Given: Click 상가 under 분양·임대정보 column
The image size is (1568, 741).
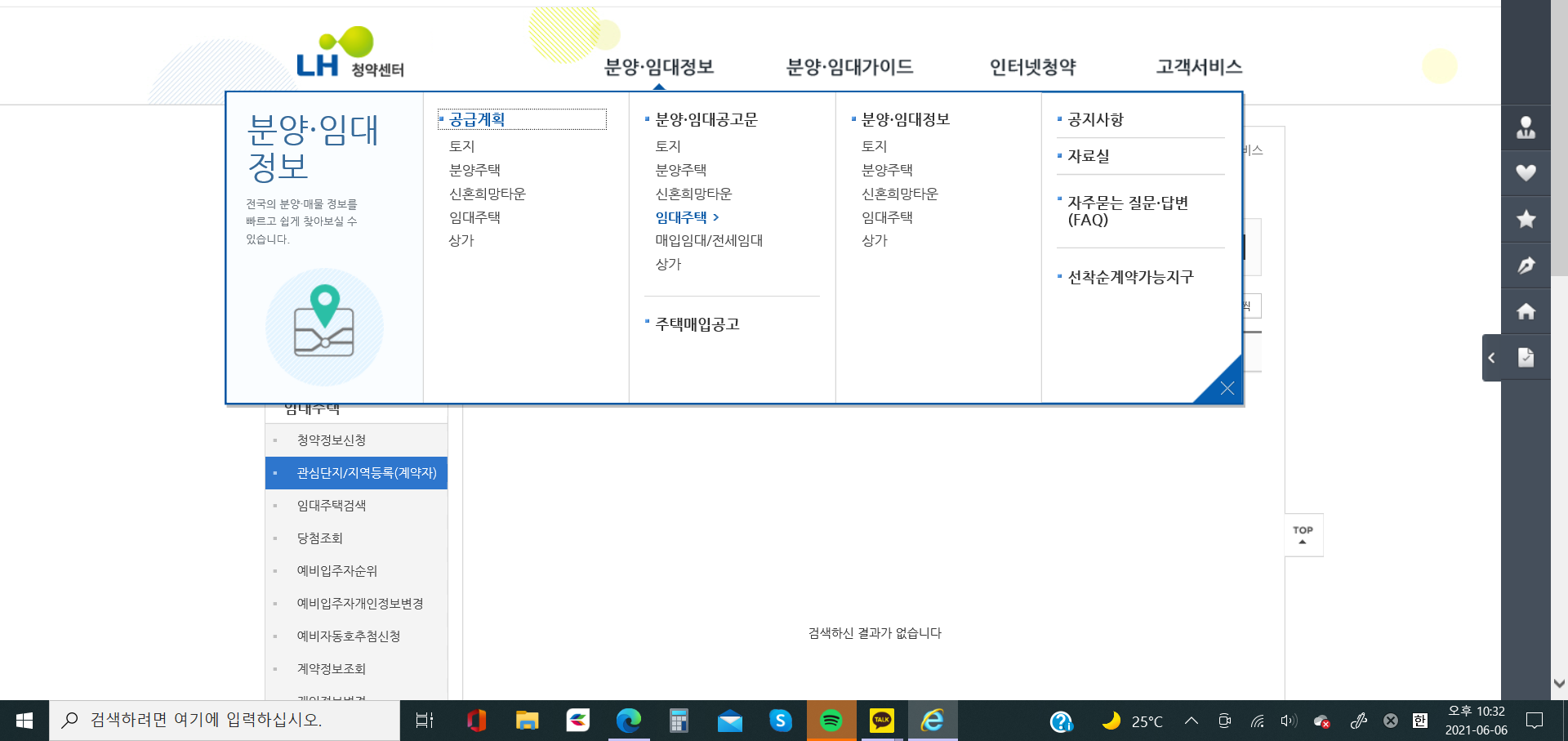Looking at the screenshot, I should tap(875, 240).
